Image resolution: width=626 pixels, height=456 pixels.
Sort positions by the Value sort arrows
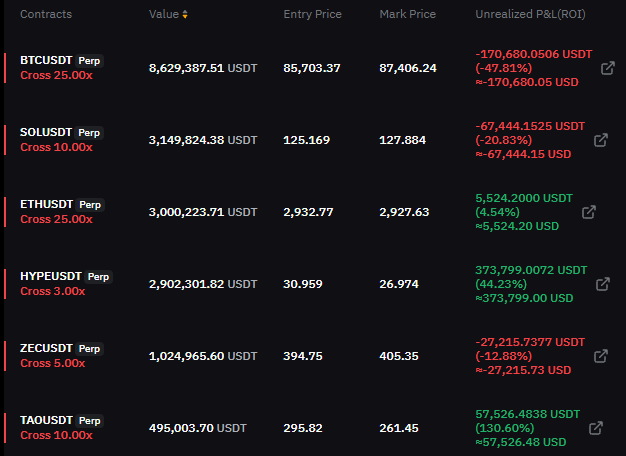(x=185, y=14)
